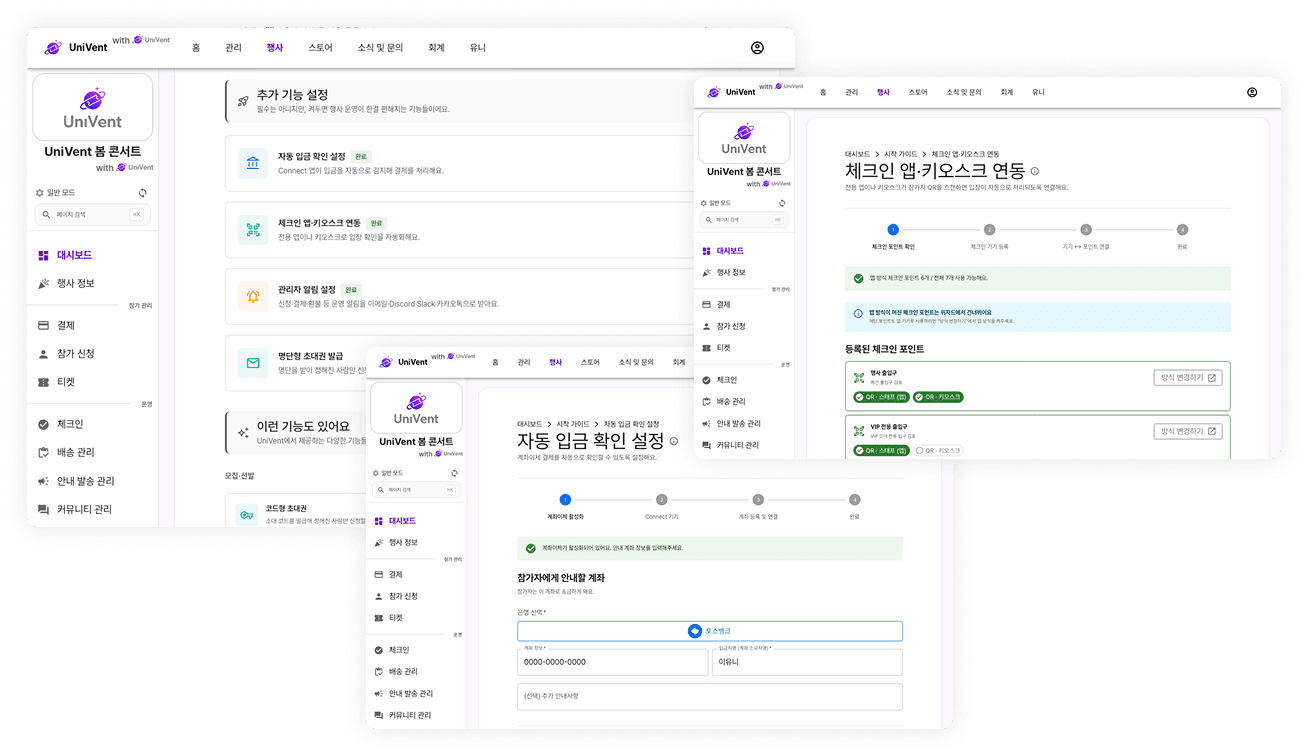
Task: Select step 1 체크인 포인트 확인
Action: [893, 236]
